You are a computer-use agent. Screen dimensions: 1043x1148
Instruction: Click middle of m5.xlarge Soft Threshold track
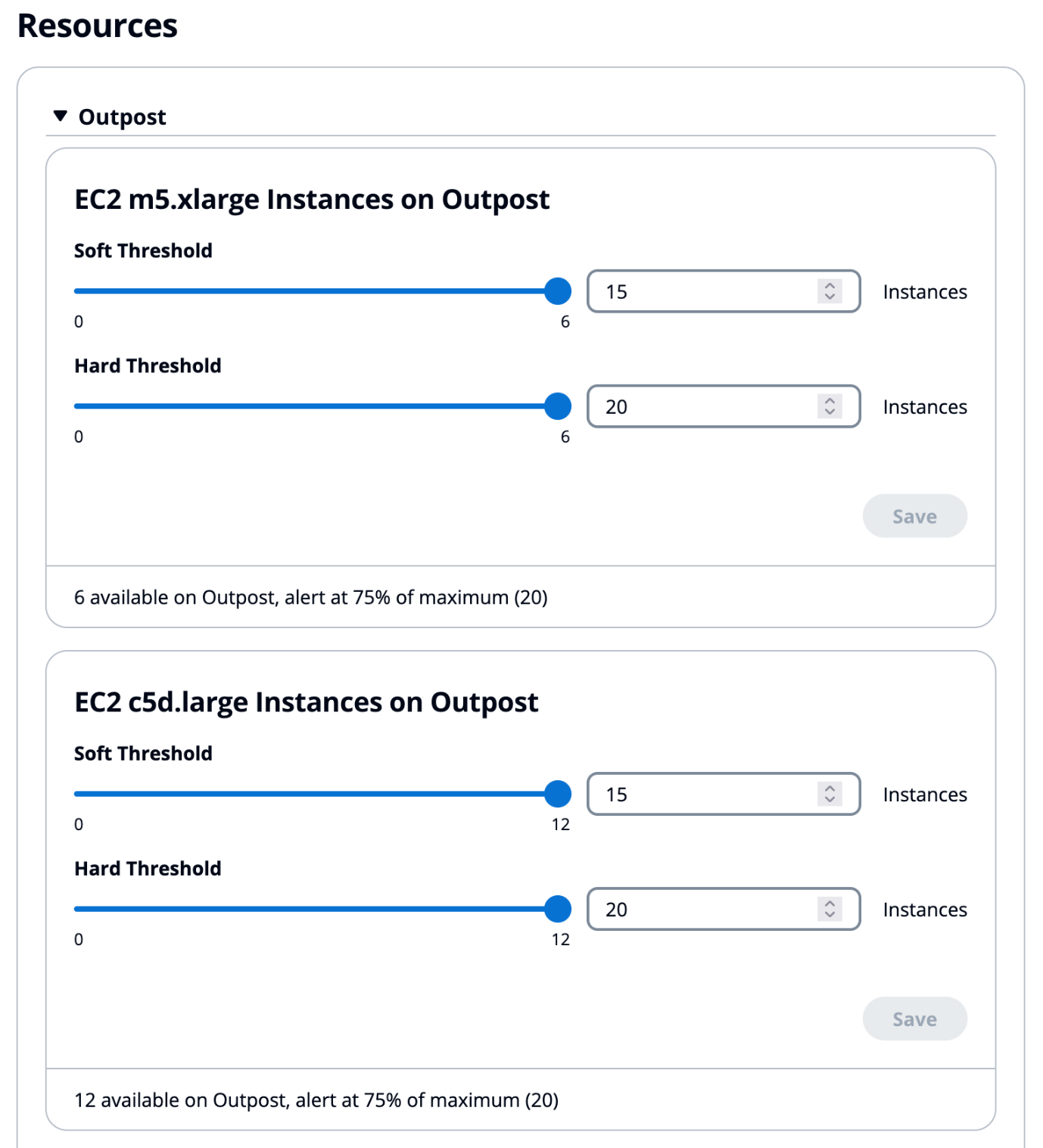click(x=316, y=291)
